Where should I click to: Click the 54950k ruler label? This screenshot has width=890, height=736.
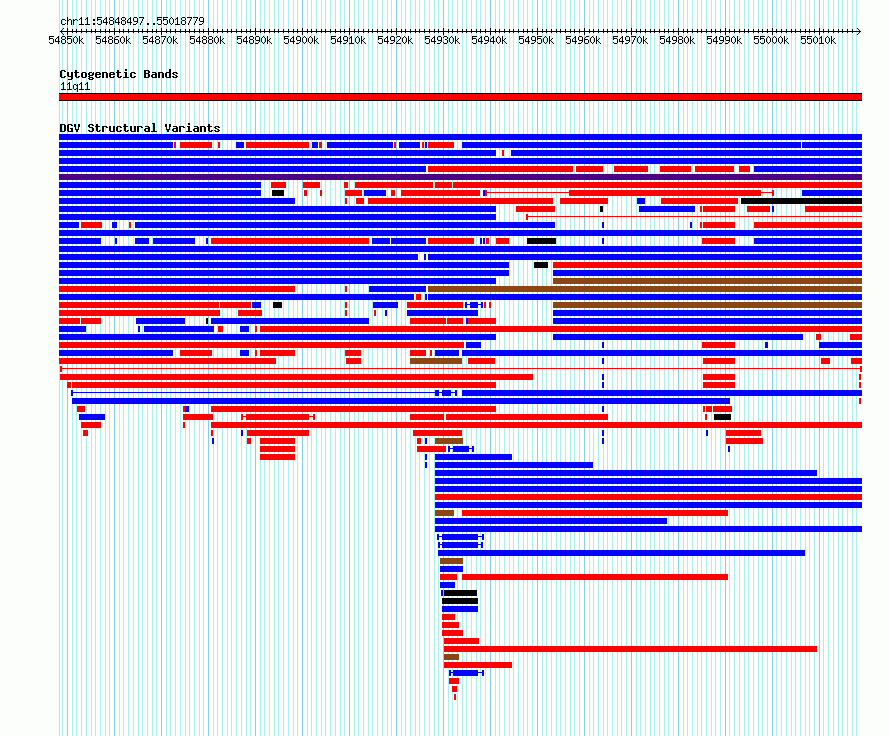coord(536,40)
